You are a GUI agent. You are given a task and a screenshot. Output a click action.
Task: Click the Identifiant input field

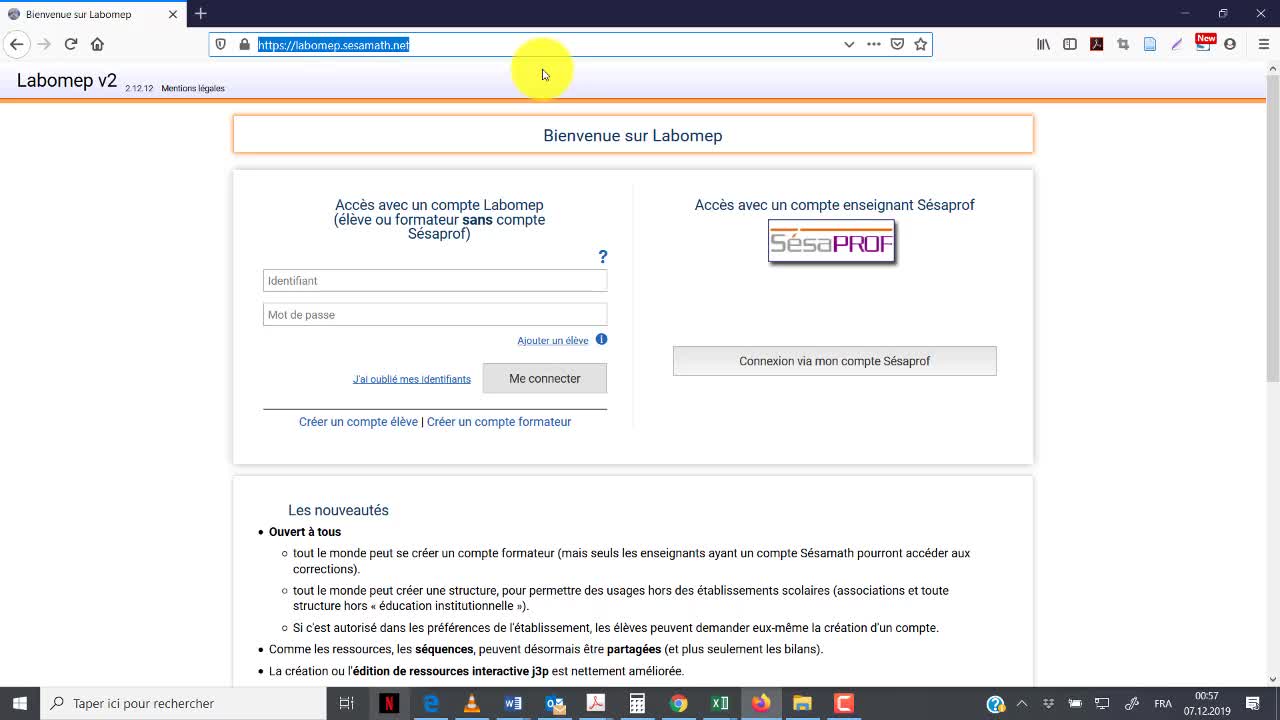coord(434,281)
